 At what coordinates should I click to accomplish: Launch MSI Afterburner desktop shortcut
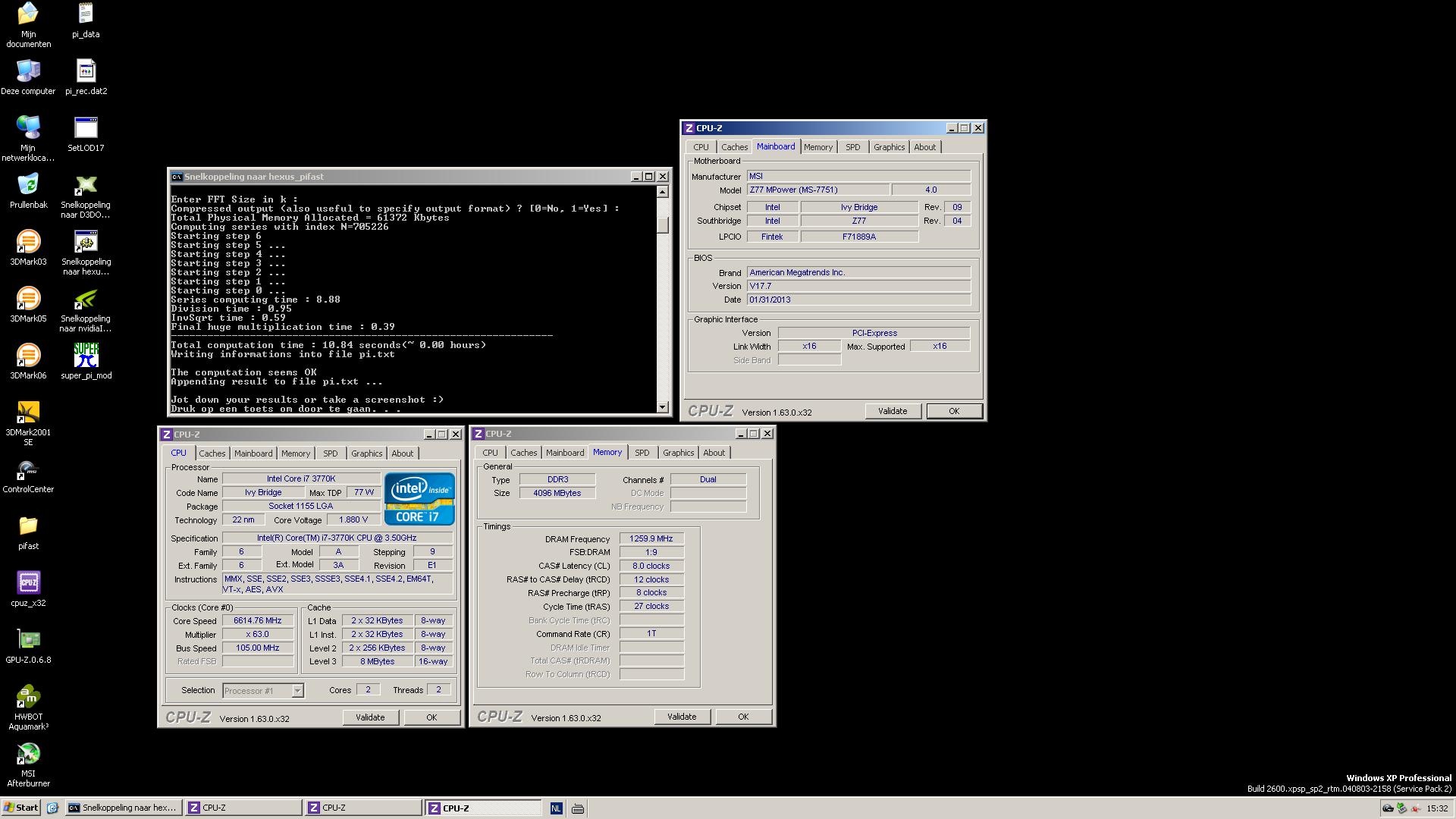tap(28, 755)
